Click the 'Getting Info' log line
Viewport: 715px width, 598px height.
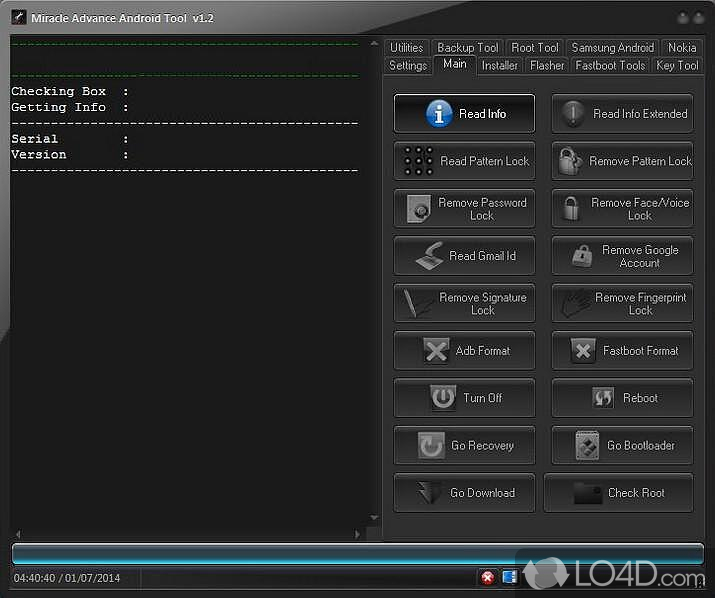(70, 107)
